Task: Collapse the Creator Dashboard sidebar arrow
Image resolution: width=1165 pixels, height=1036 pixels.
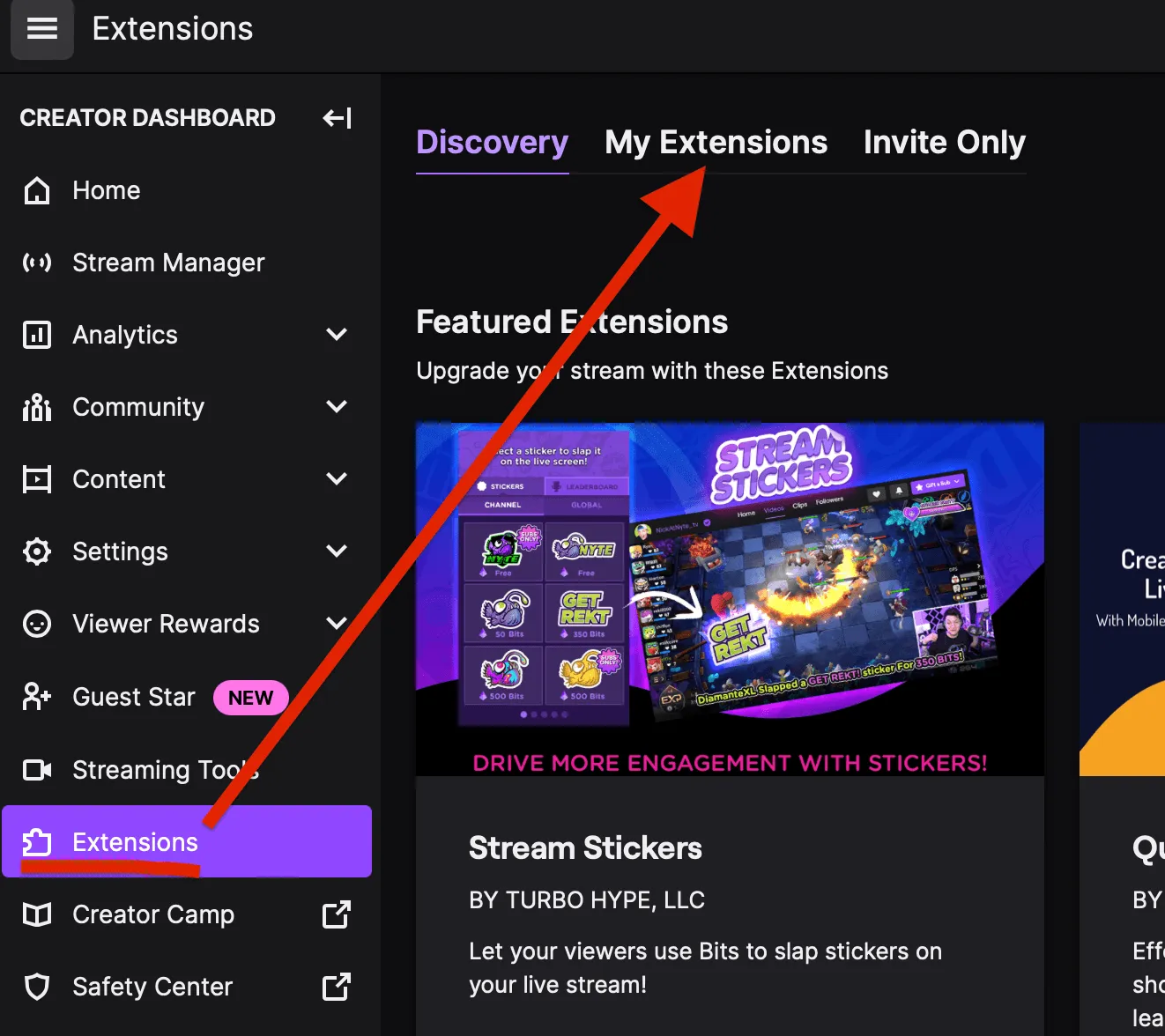Action: (337, 118)
